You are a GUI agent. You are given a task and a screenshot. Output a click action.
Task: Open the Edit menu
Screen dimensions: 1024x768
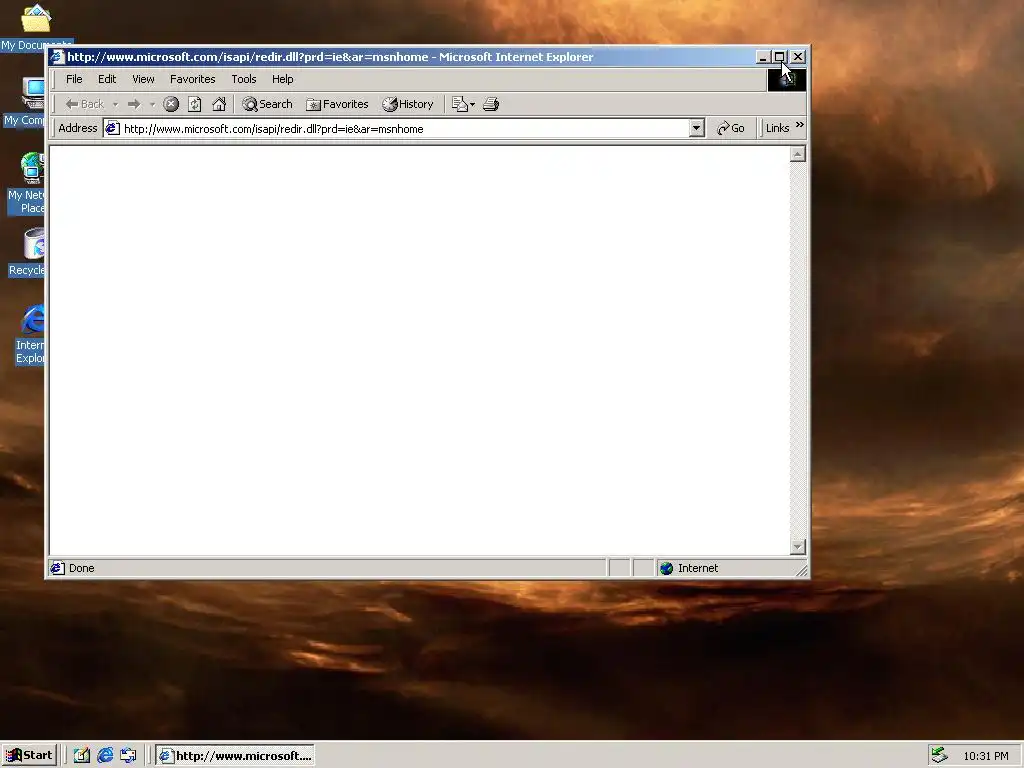click(x=107, y=79)
